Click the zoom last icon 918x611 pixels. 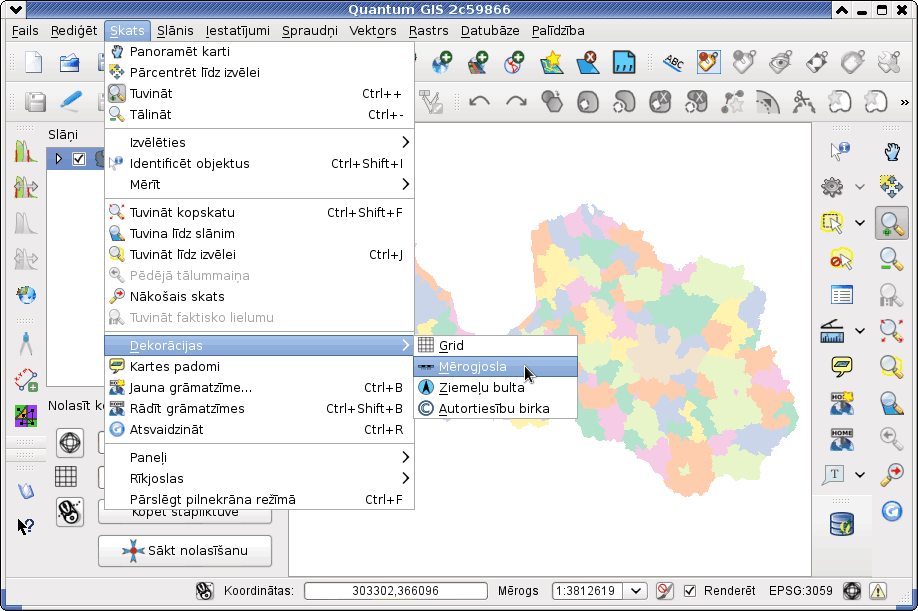point(892,438)
